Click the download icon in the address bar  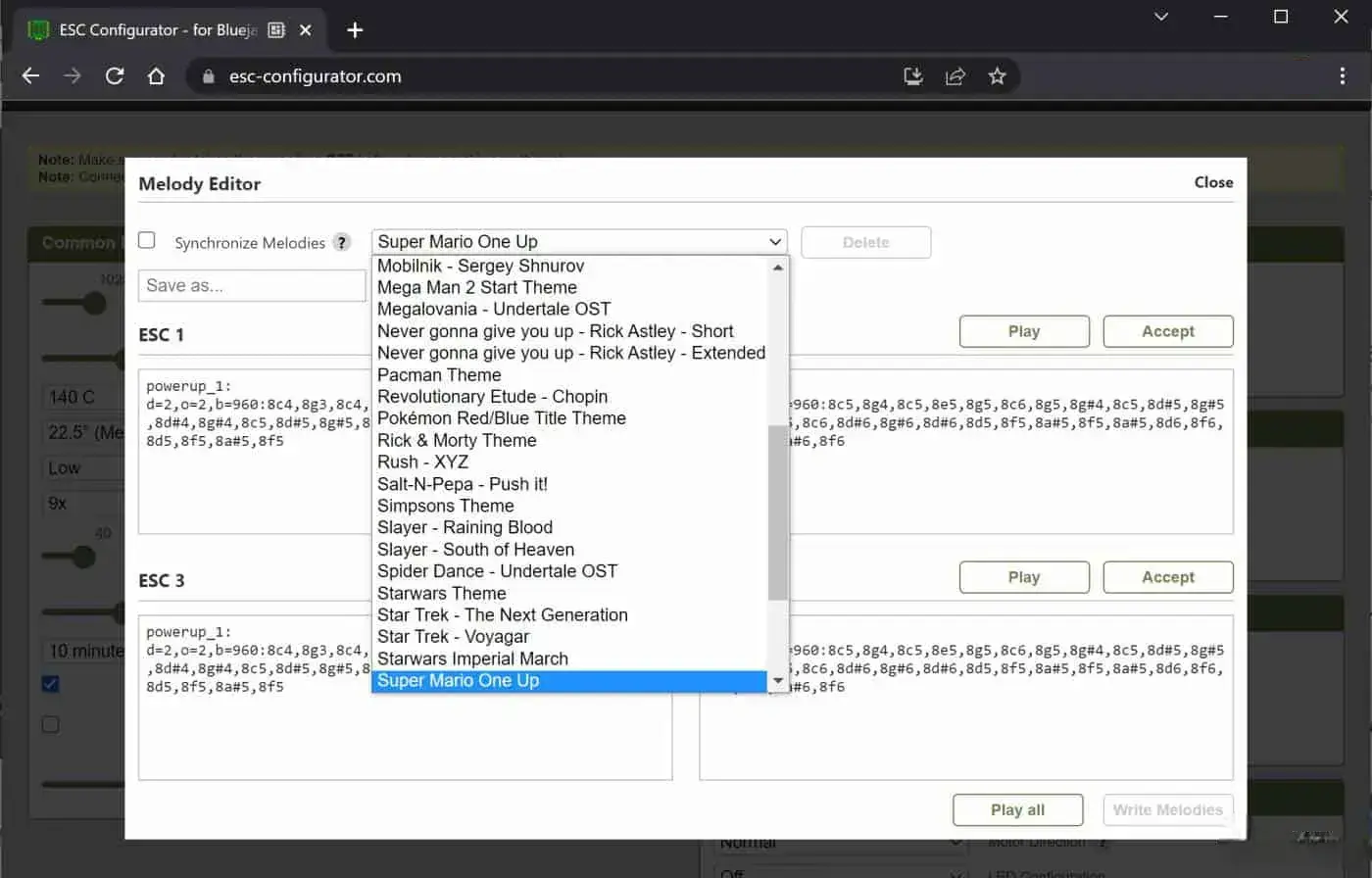click(x=912, y=75)
